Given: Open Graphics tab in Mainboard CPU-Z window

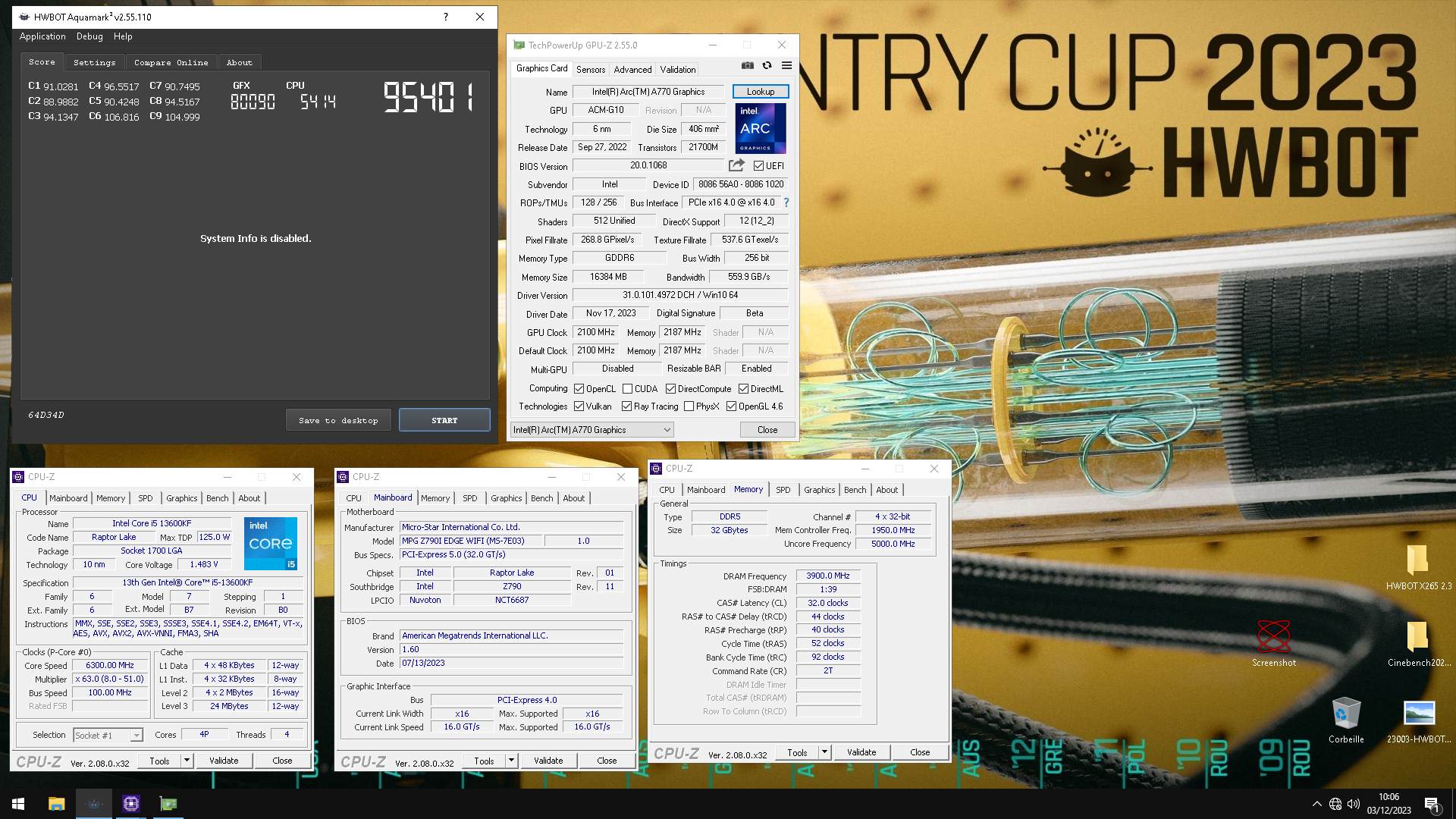Looking at the screenshot, I should coord(506,498).
